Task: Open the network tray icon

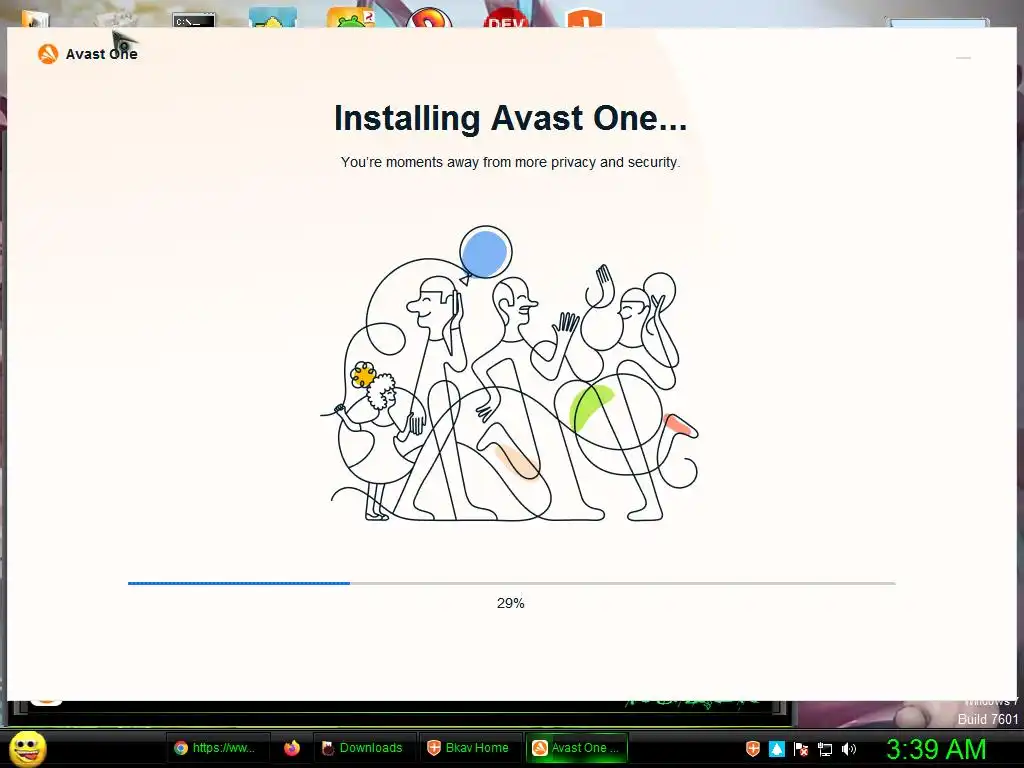Action: click(825, 749)
